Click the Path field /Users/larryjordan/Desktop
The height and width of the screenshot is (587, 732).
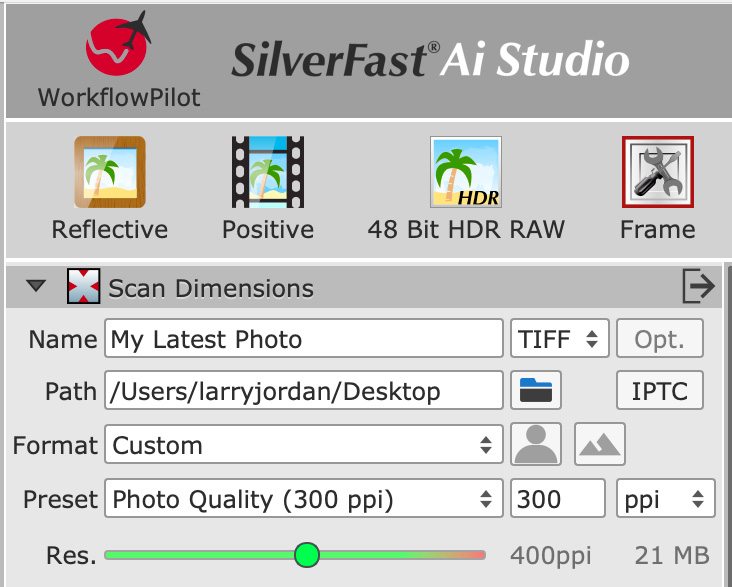point(304,390)
